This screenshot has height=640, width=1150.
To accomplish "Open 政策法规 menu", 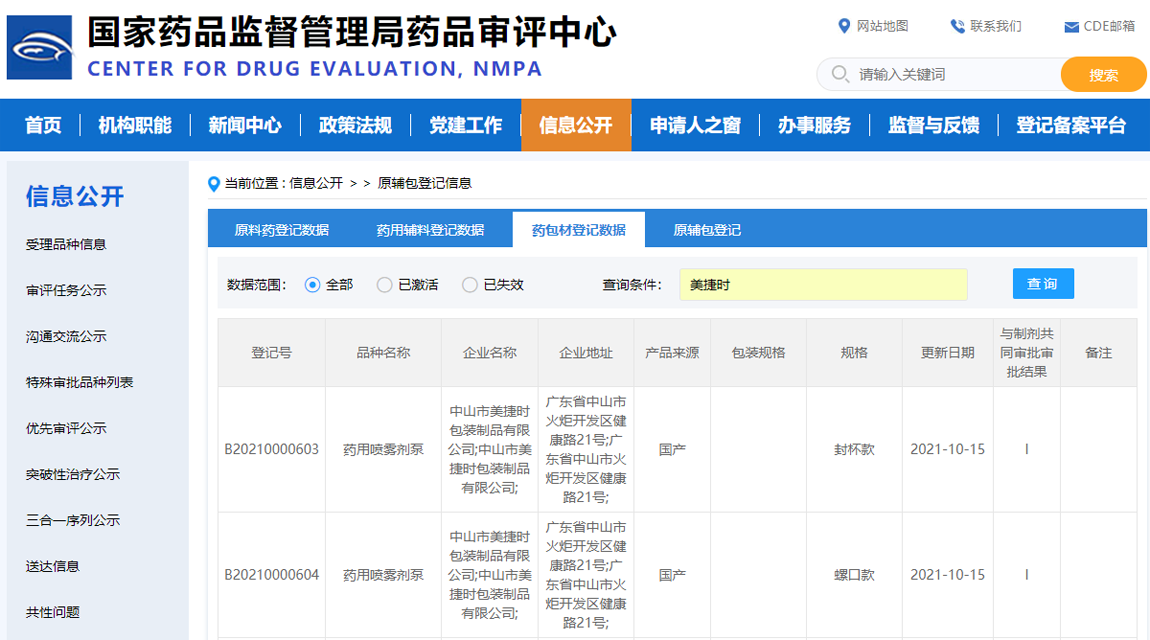I will point(355,125).
